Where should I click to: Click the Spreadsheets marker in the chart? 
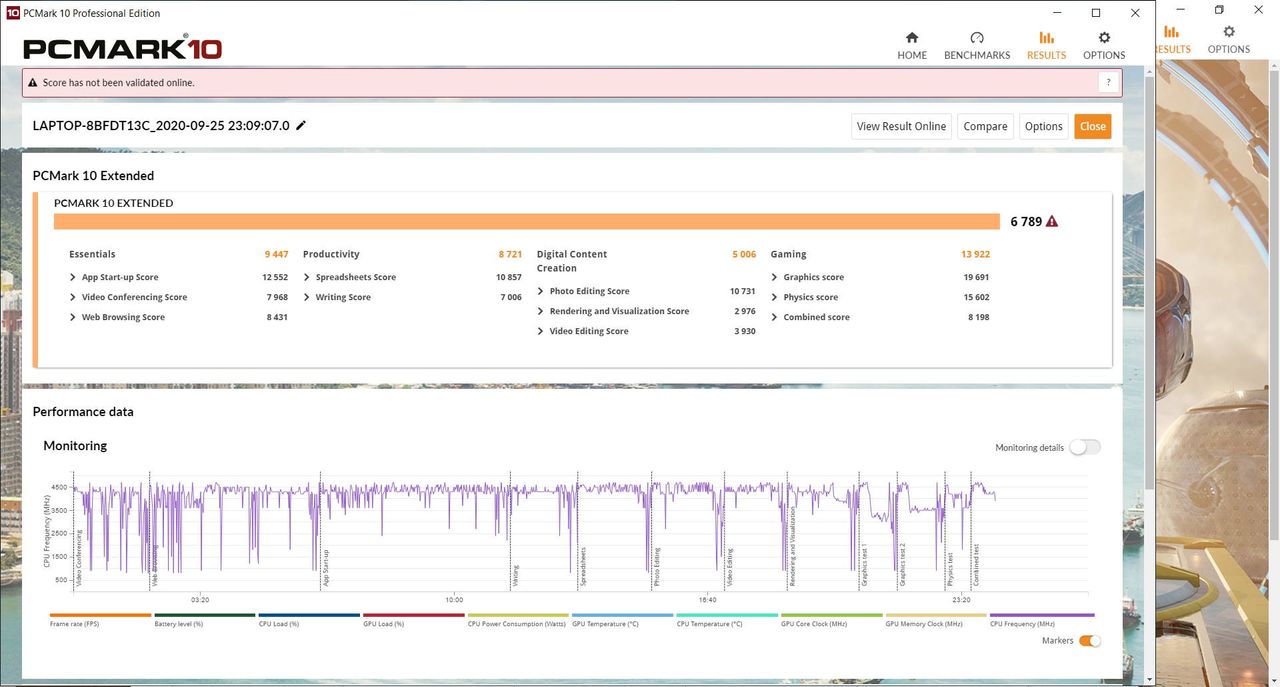click(584, 566)
